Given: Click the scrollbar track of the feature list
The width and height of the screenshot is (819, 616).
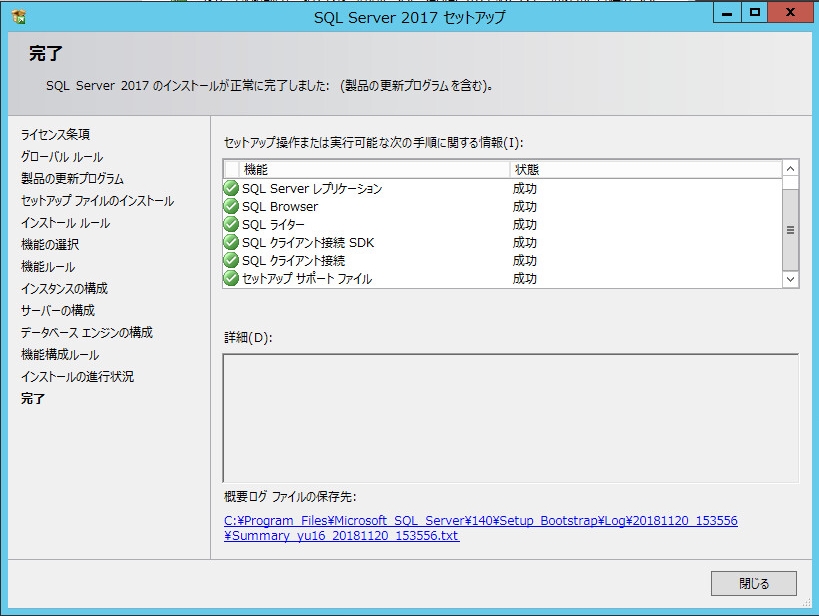Looking at the screenshot, I should [x=789, y=225].
